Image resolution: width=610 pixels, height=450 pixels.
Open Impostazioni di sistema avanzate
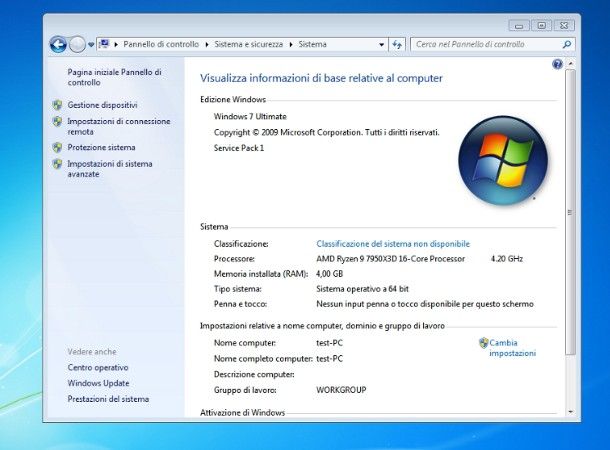tap(110, 169)
